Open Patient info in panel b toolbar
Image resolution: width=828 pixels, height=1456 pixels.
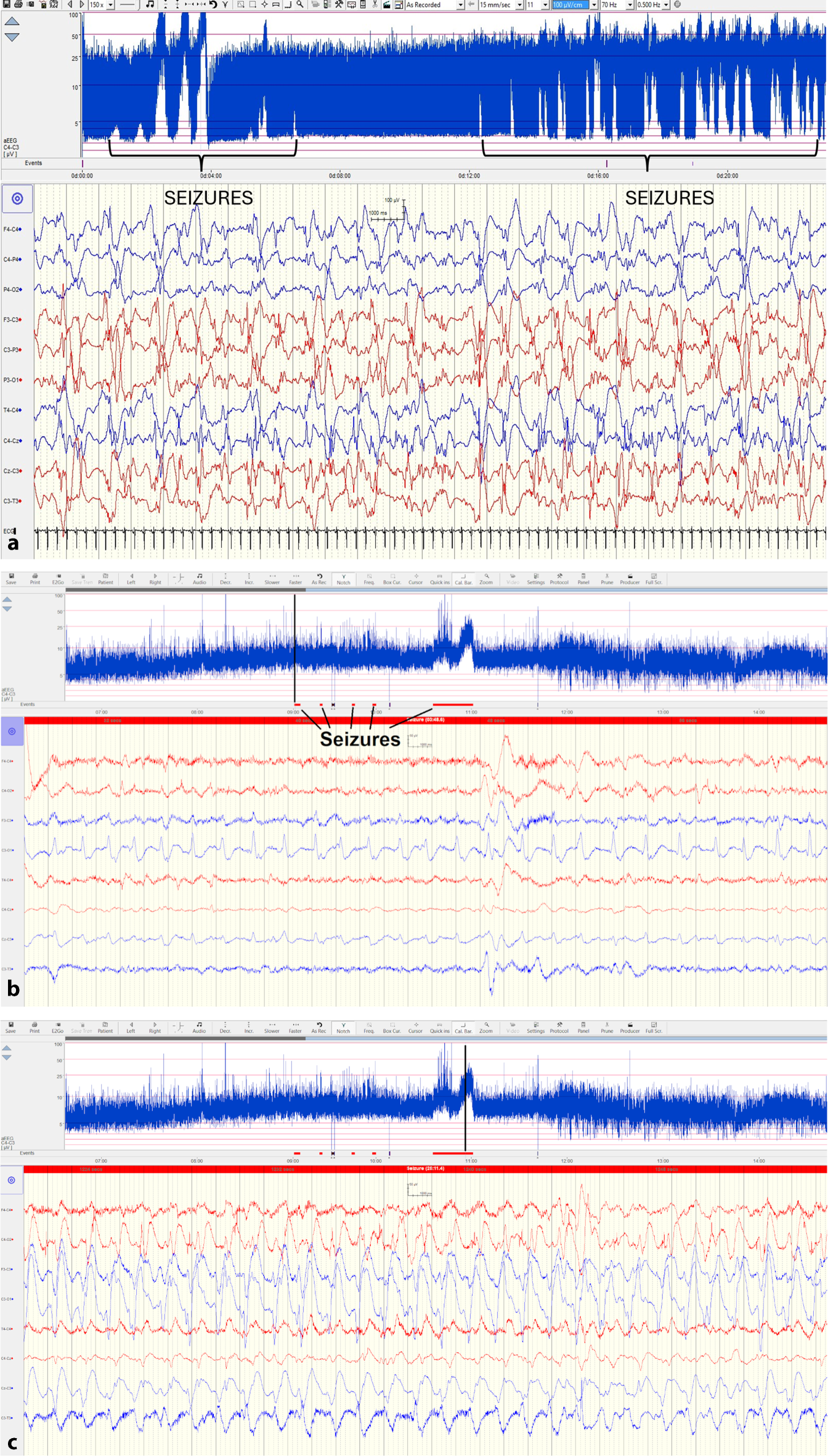(x=105, y=579)
